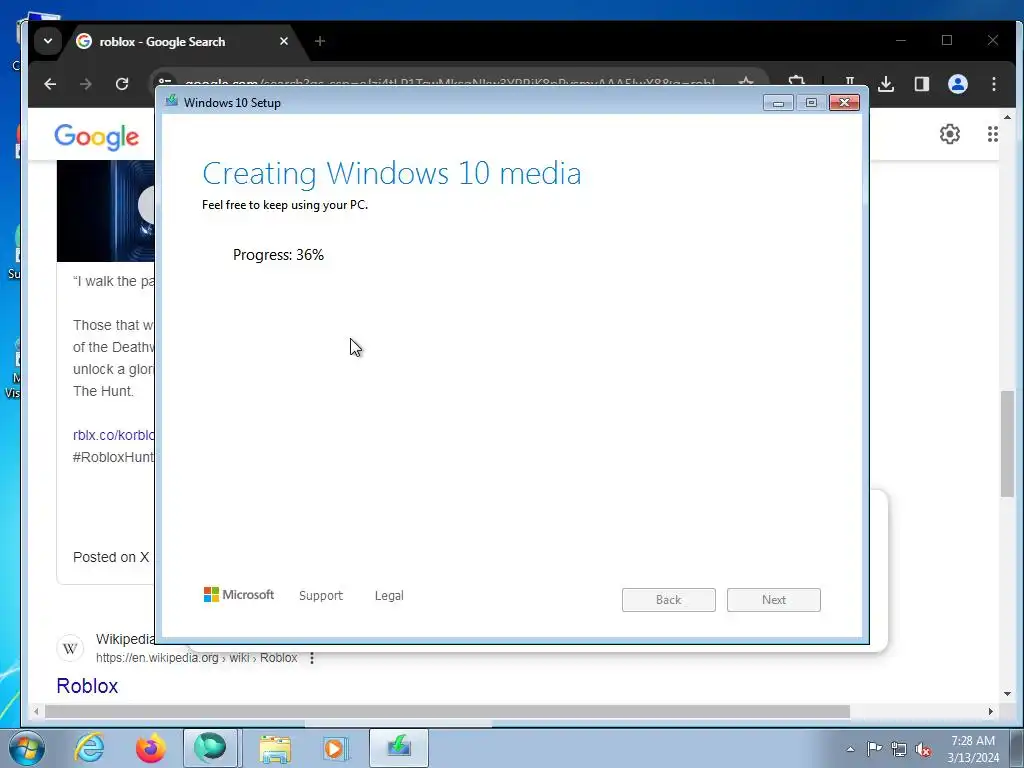Click scrollbar down arrow

(x=1008, y=694)
